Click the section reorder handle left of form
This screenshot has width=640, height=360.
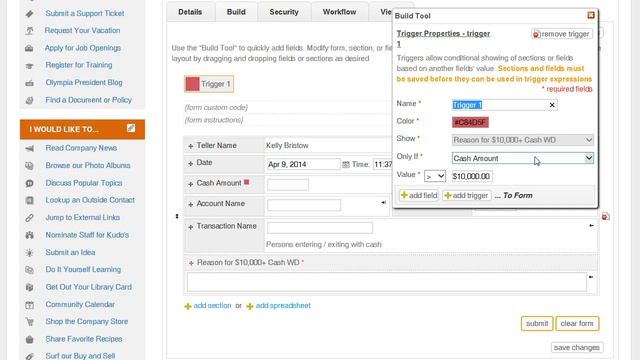[x=177, y=216]
